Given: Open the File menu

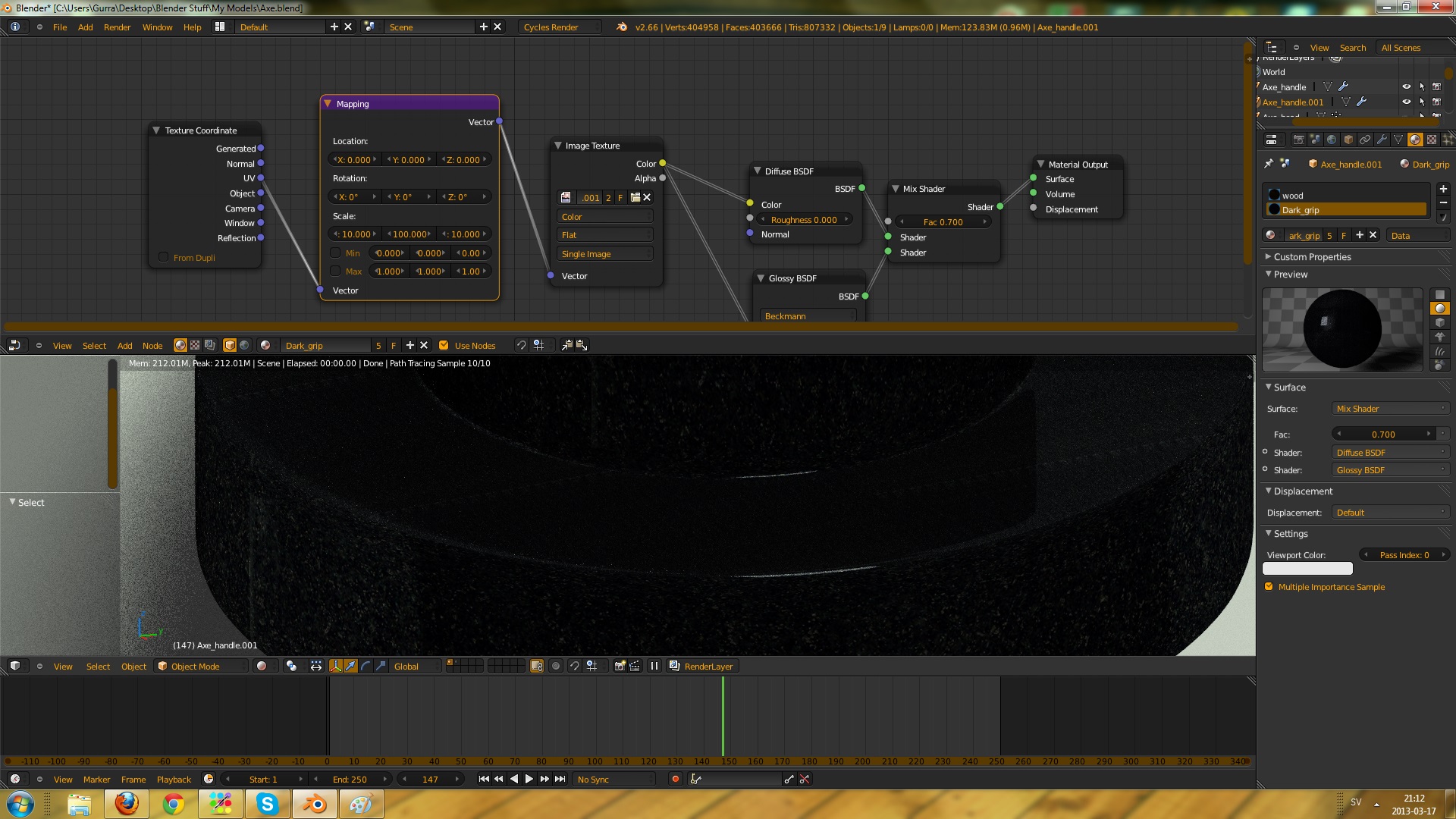Looking at the screenshot, I should [60, 27].
